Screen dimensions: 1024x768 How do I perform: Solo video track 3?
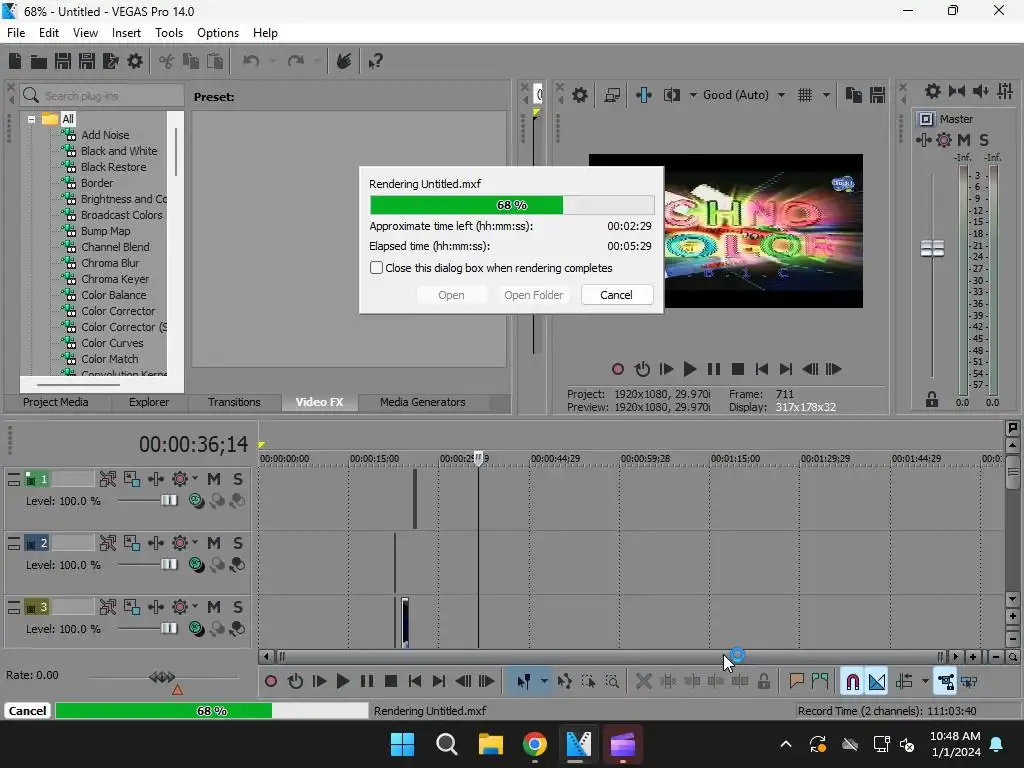coord(238,607)
